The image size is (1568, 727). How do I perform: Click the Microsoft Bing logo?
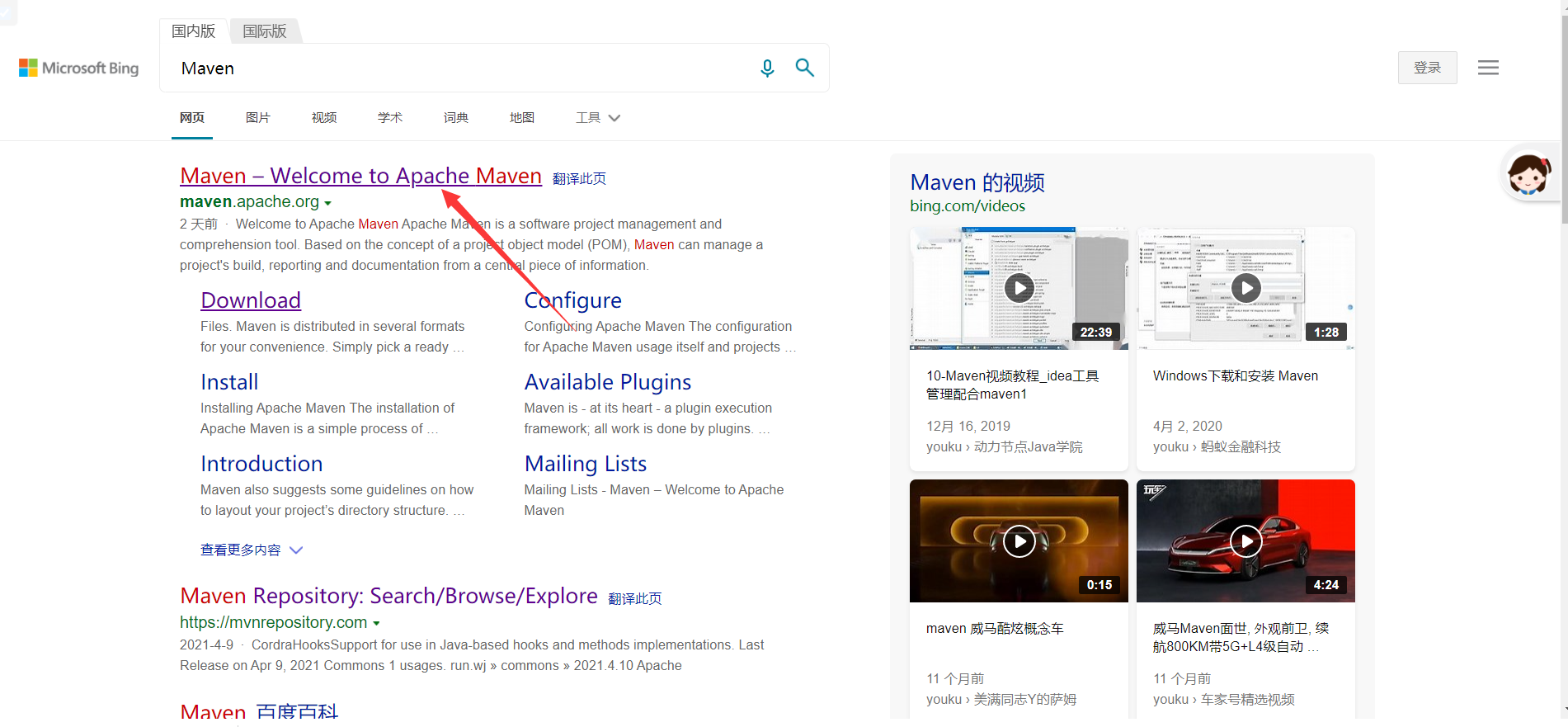click(x=79, y=68)
